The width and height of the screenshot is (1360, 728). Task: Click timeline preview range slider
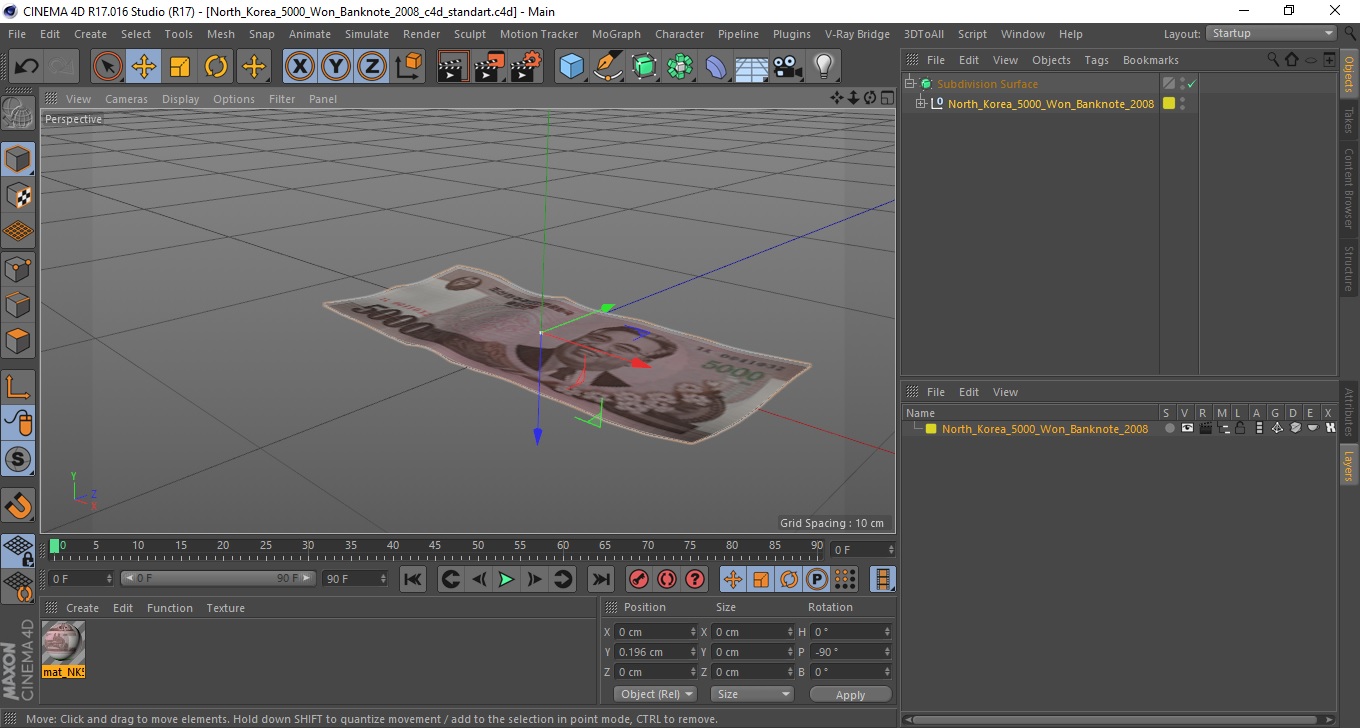coord(218,578)
